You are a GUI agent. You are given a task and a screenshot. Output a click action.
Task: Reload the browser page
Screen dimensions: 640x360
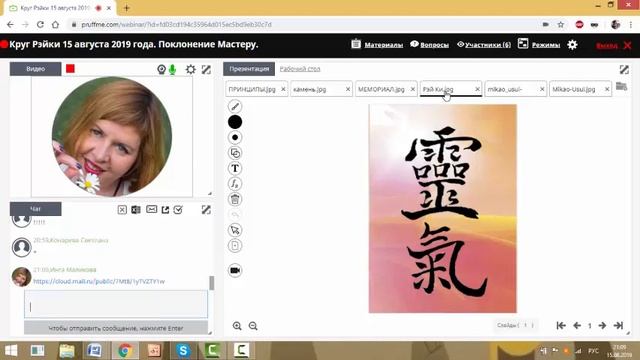pos(40,24)
